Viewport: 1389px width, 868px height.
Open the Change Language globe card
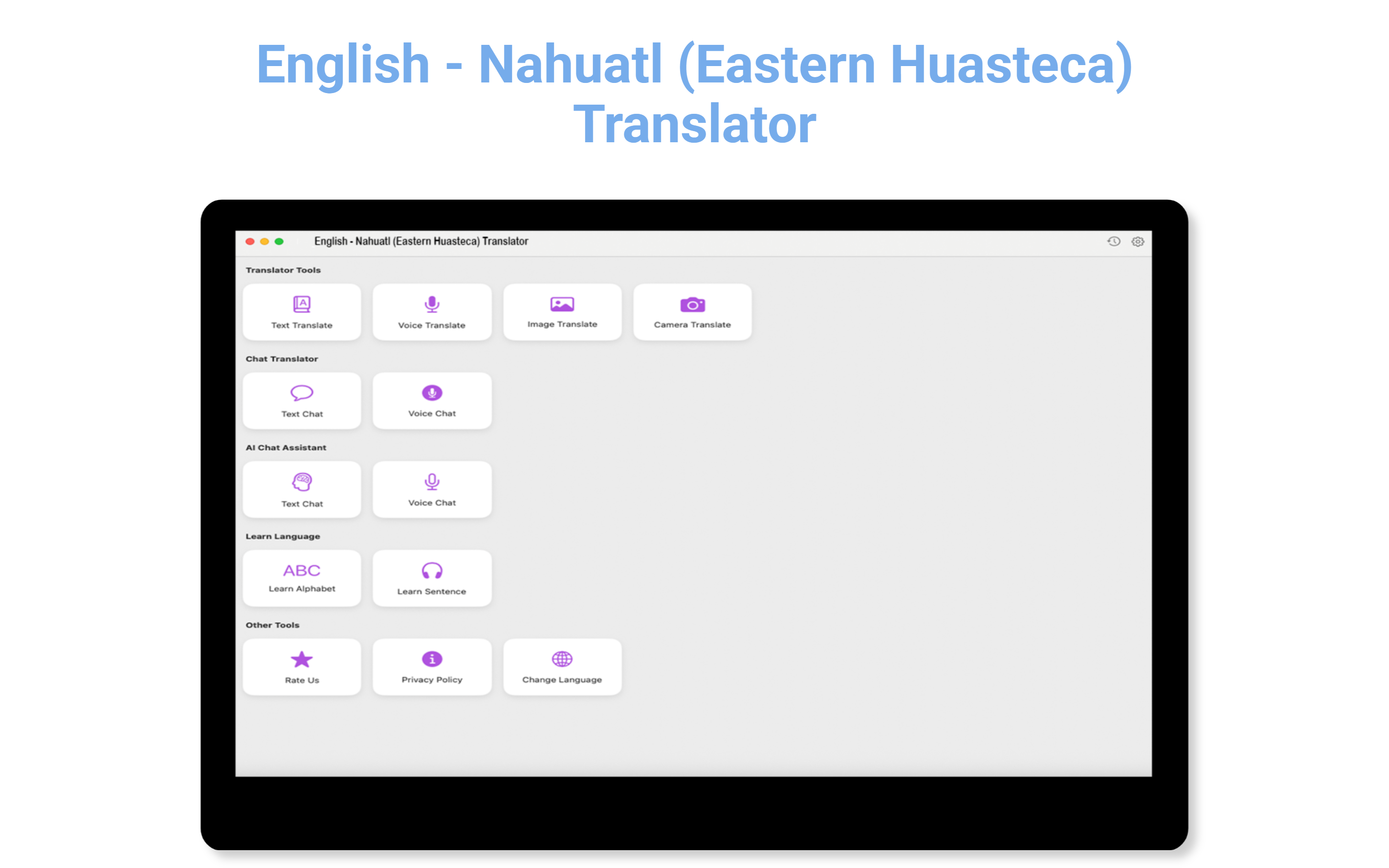coord(562,667)
